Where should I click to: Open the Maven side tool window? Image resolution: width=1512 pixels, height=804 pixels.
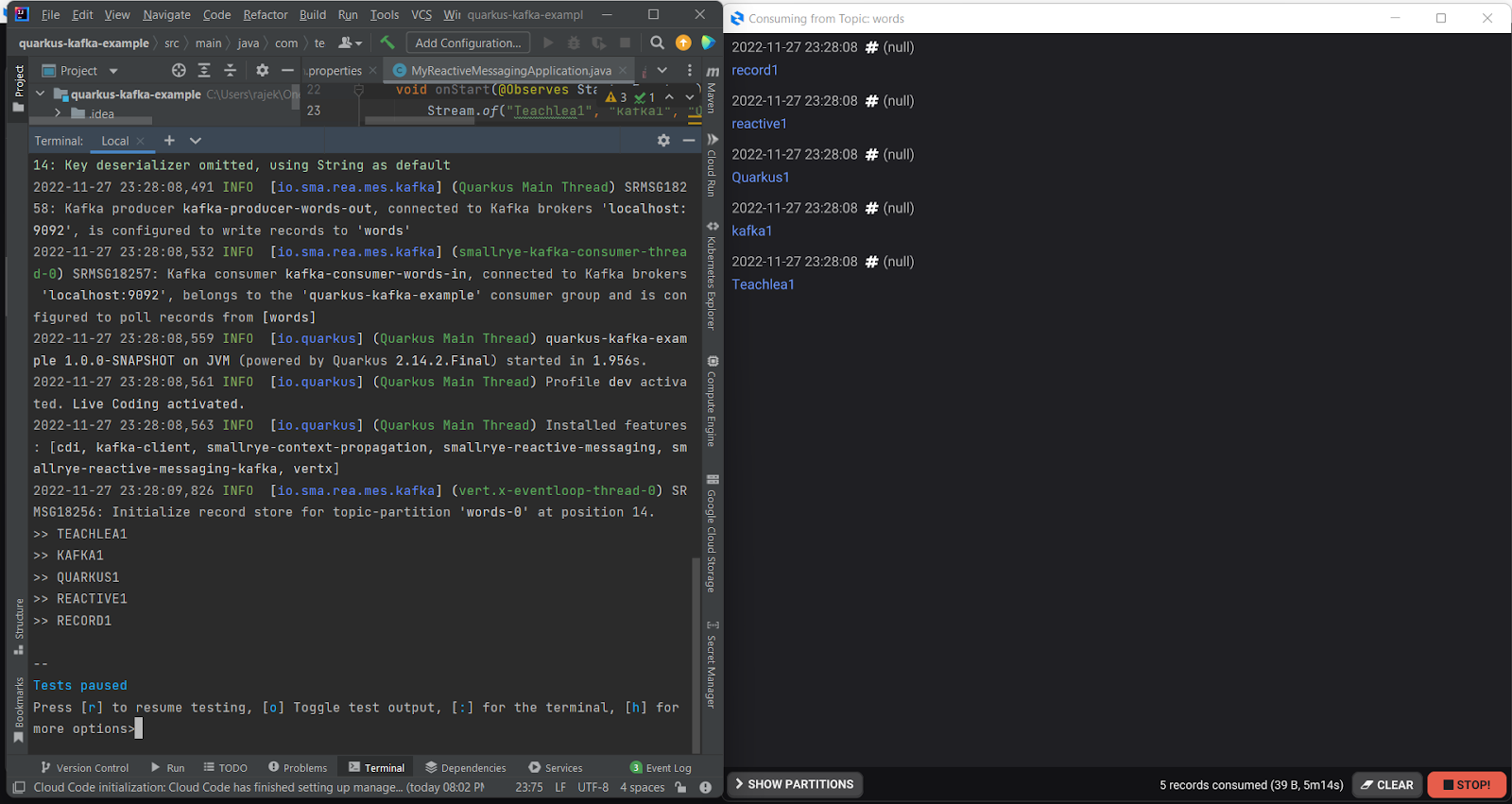point(712,89)
